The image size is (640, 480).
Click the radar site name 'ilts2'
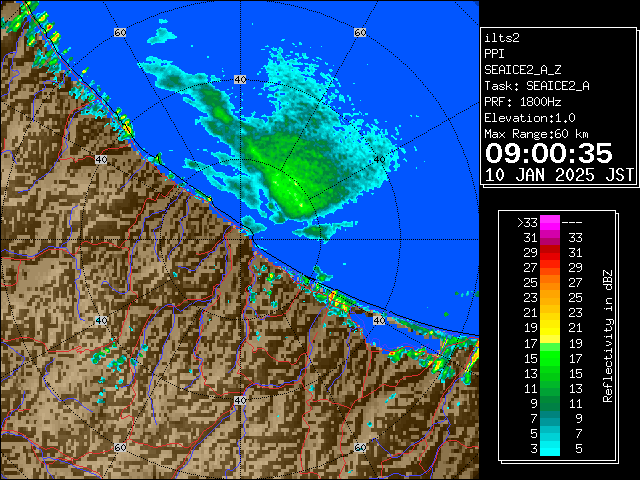[502, 38]
